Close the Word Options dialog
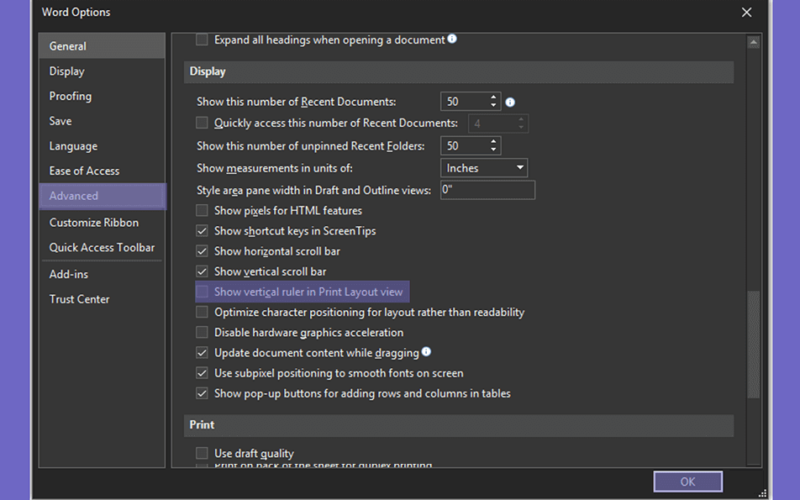Screen dimensions: 800x500 [746, 12]
